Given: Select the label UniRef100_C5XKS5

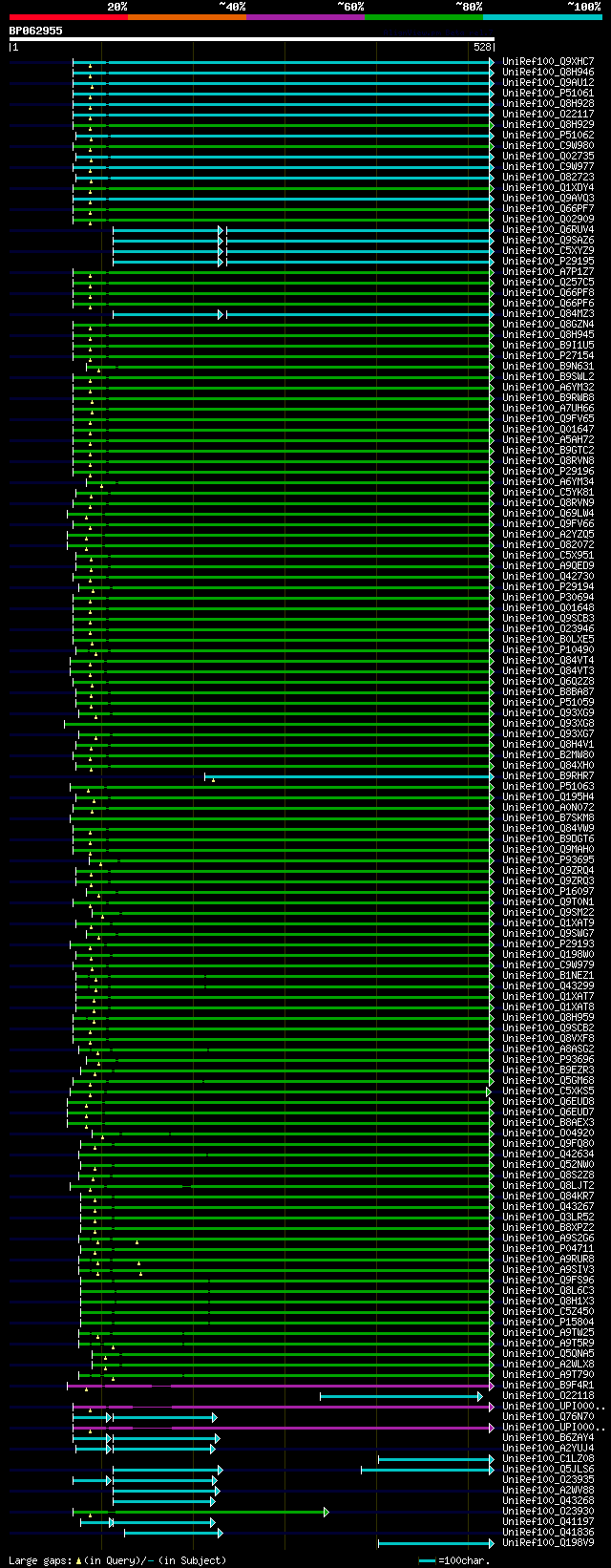Looking at the screenshot, I should (x=548, y=1091).
